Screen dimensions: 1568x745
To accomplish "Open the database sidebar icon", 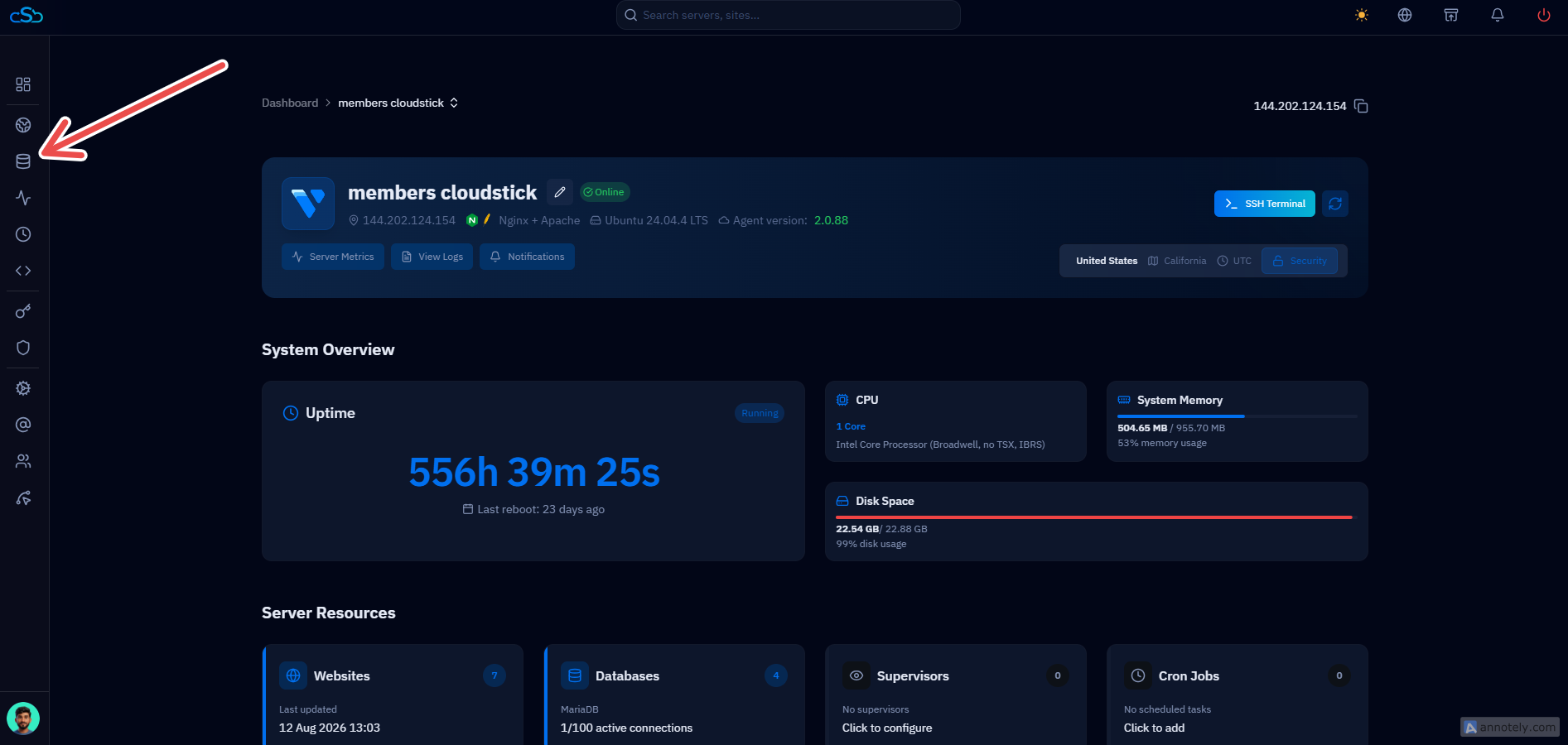I will tap(23, 161).
